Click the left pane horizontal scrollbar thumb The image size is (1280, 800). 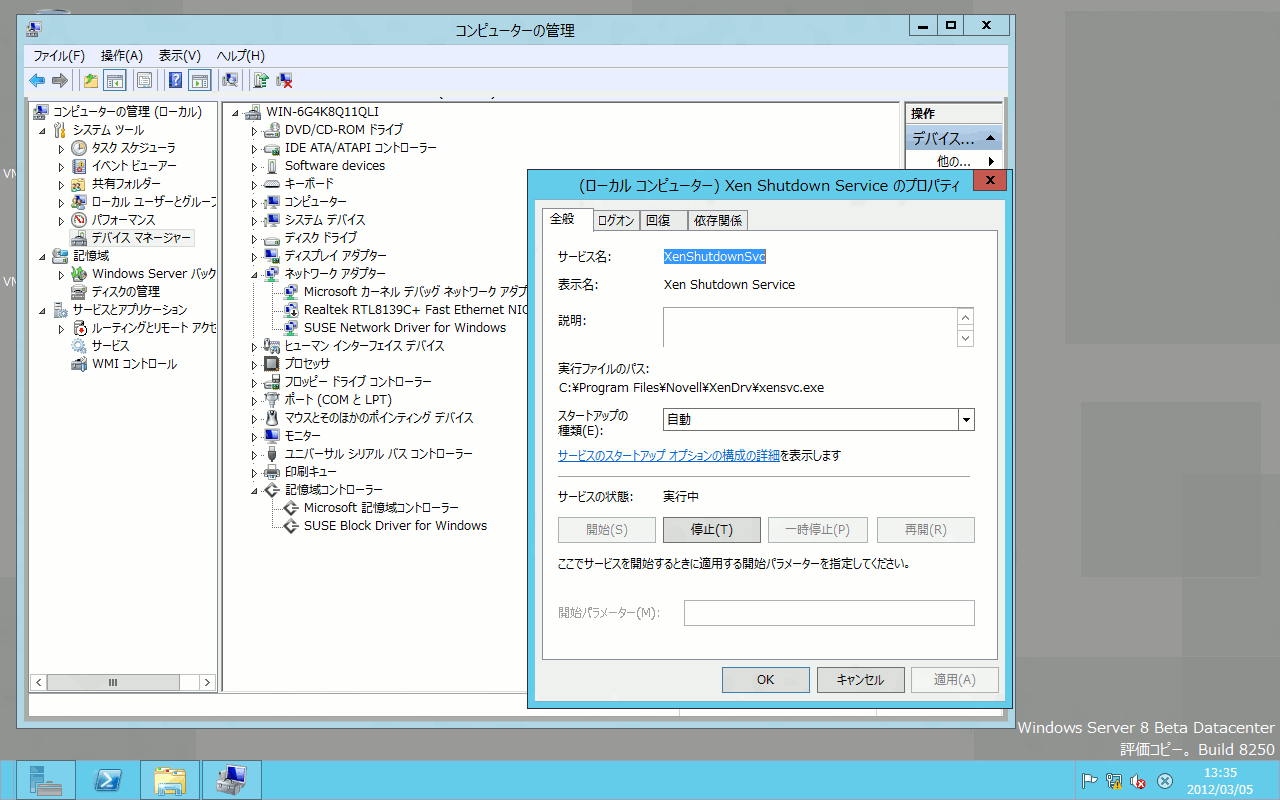click(x=113, y=683)
